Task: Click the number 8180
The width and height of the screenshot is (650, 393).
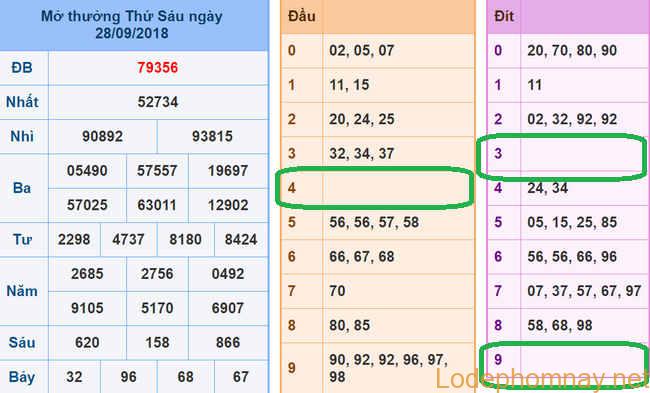Action: pos(185,240)
